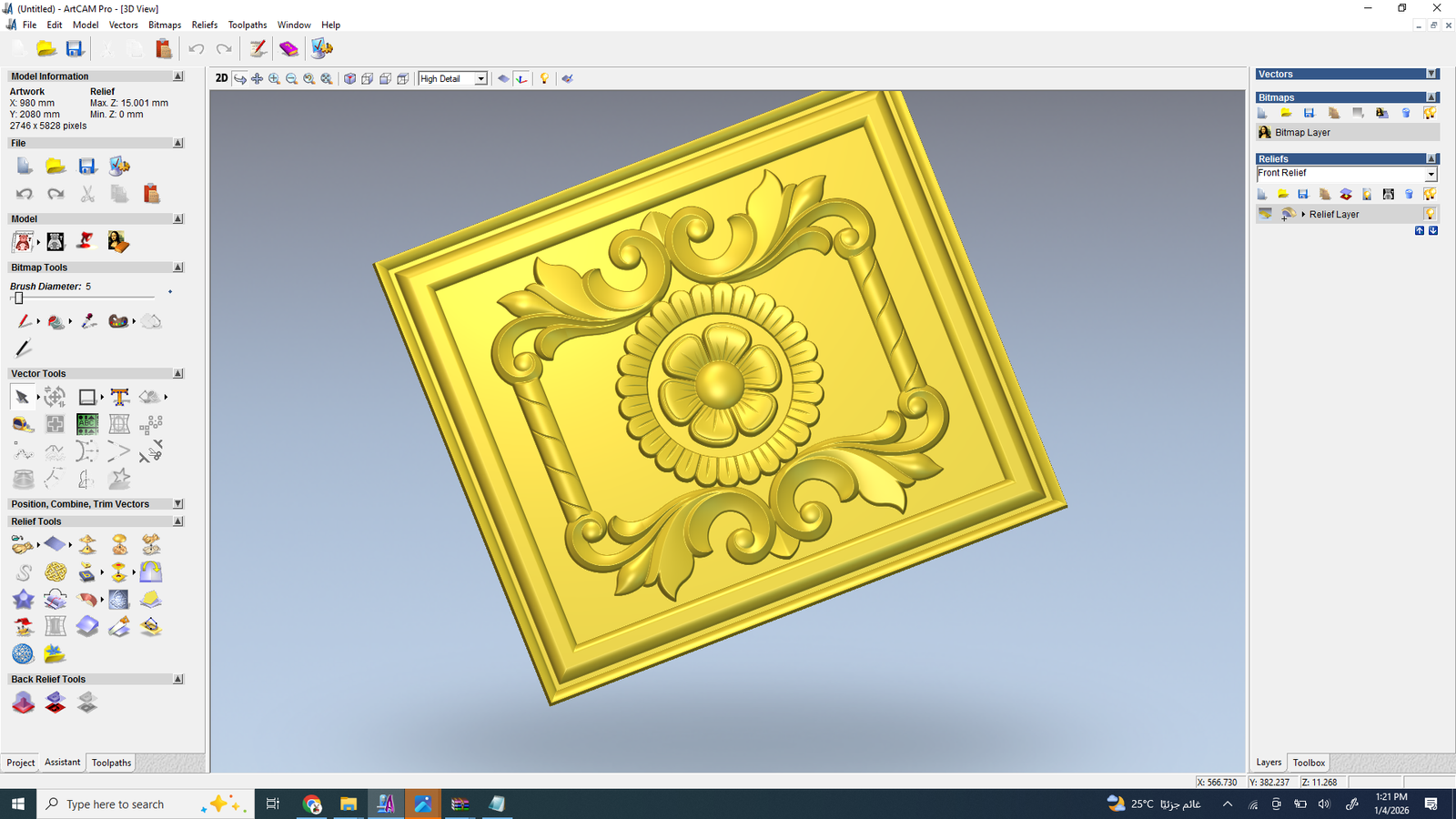Select the Paint brush bitmap tool
Image resolution: width=1456 pixels, height=819 pixels.
(x=24, y=321)
